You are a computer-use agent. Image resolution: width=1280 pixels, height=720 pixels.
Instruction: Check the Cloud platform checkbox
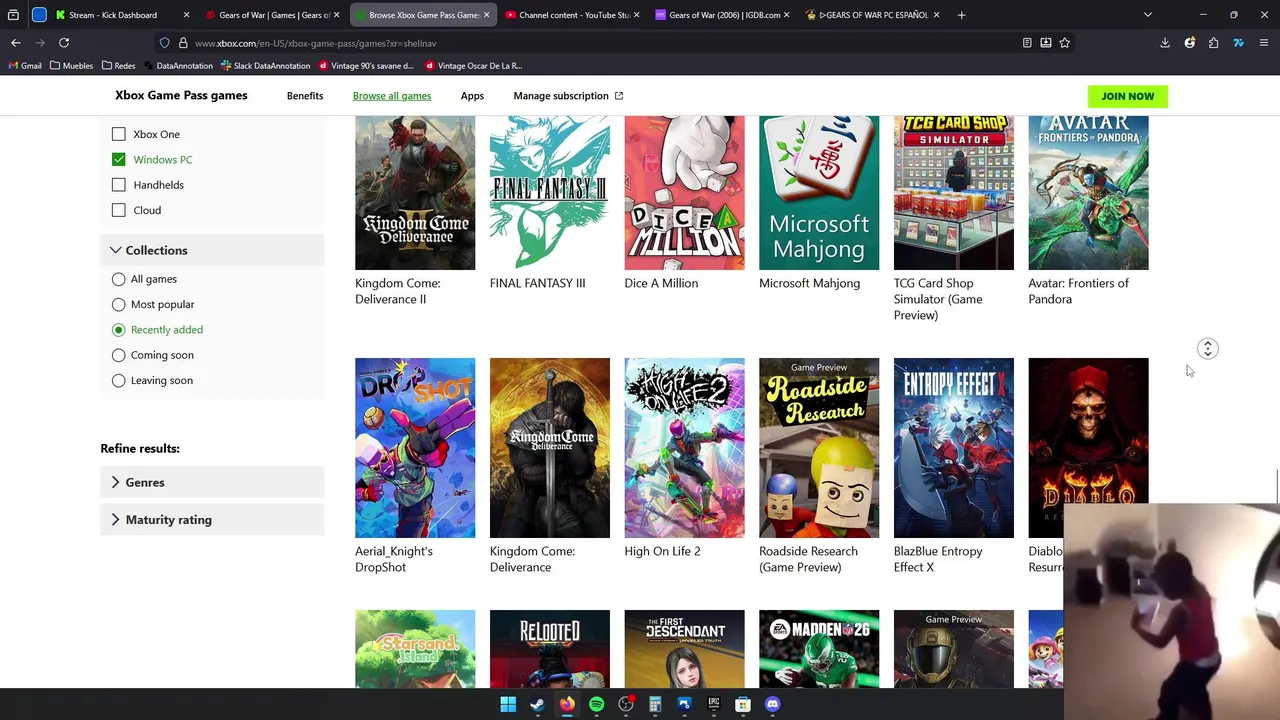pyautogui.click(x=119, y=210)
